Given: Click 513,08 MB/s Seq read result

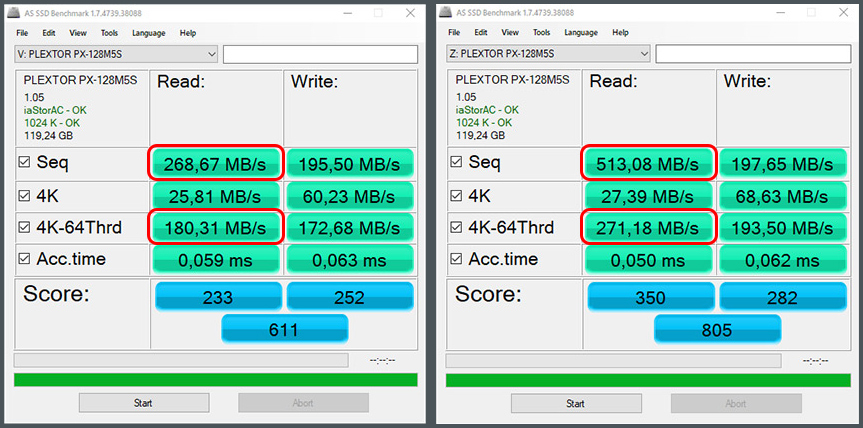Looking at the screenshot, I should click(648, 163).
